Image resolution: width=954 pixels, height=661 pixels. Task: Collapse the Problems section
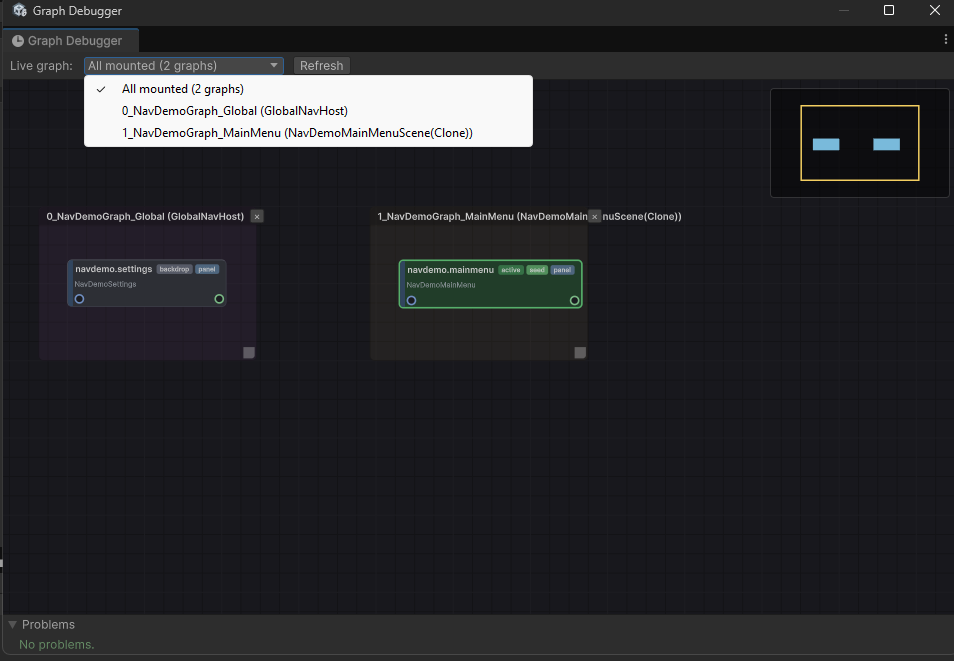click(12, 624)
